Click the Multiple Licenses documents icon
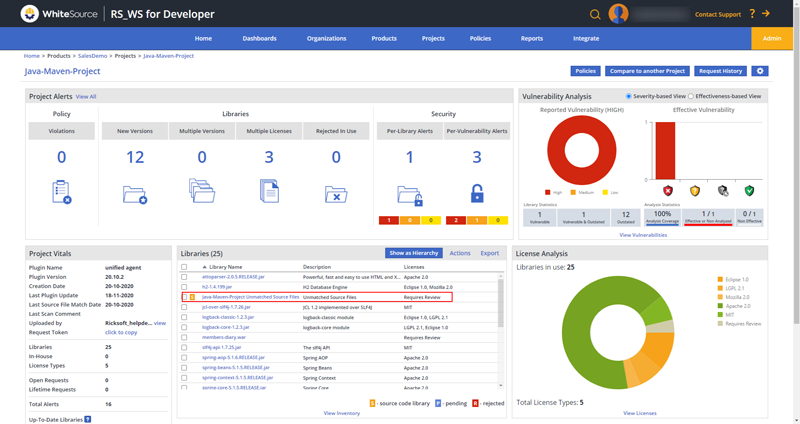 pyautogui.click(x=269, y=191)
